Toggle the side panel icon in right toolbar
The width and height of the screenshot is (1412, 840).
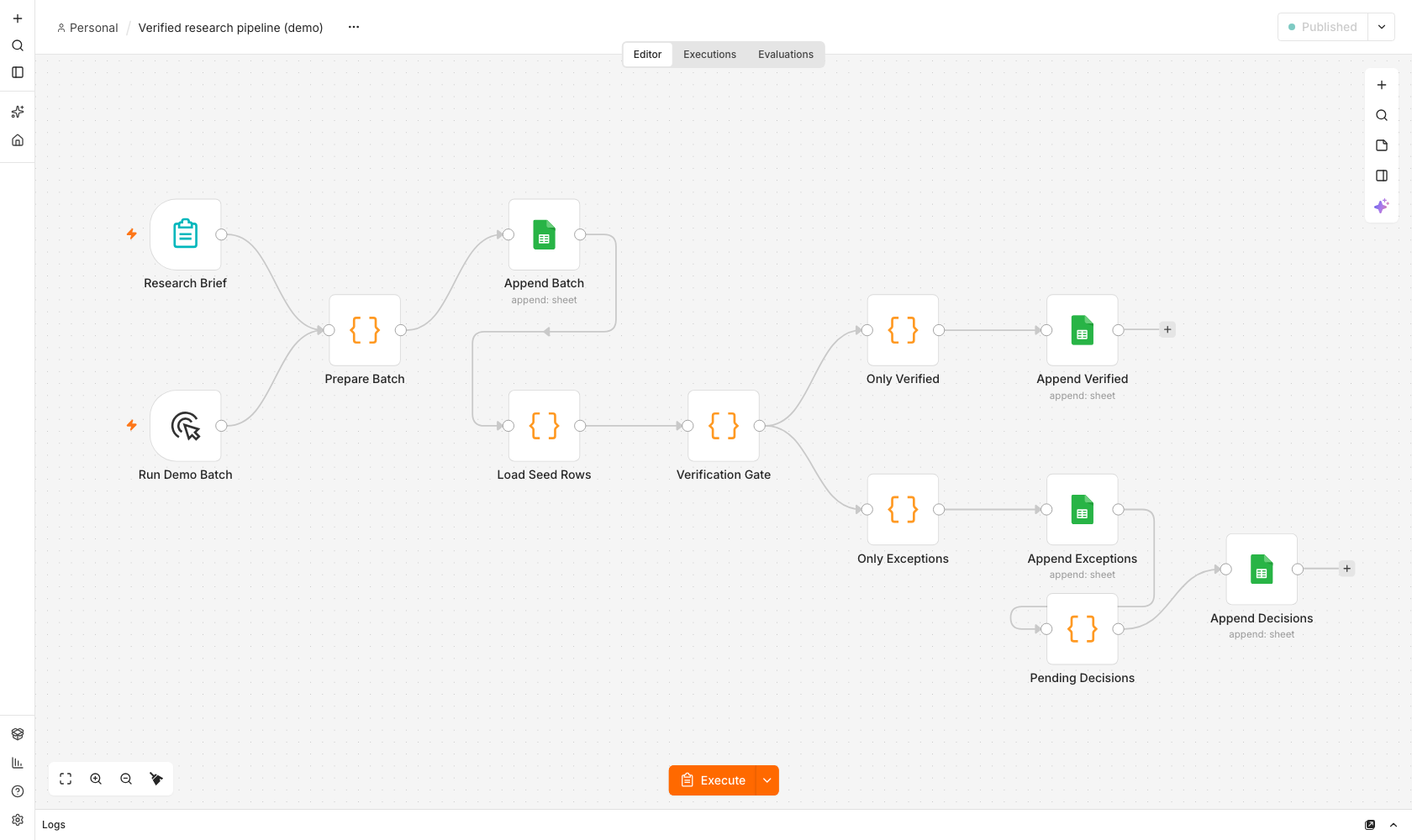coord(1382,176)
